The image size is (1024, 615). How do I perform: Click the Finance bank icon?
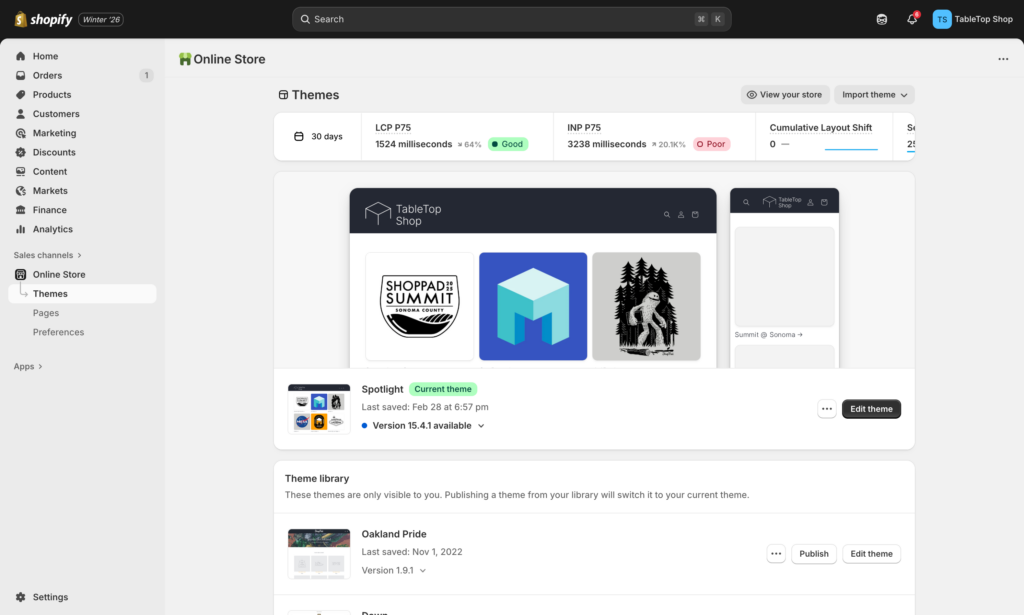[21, 210]
